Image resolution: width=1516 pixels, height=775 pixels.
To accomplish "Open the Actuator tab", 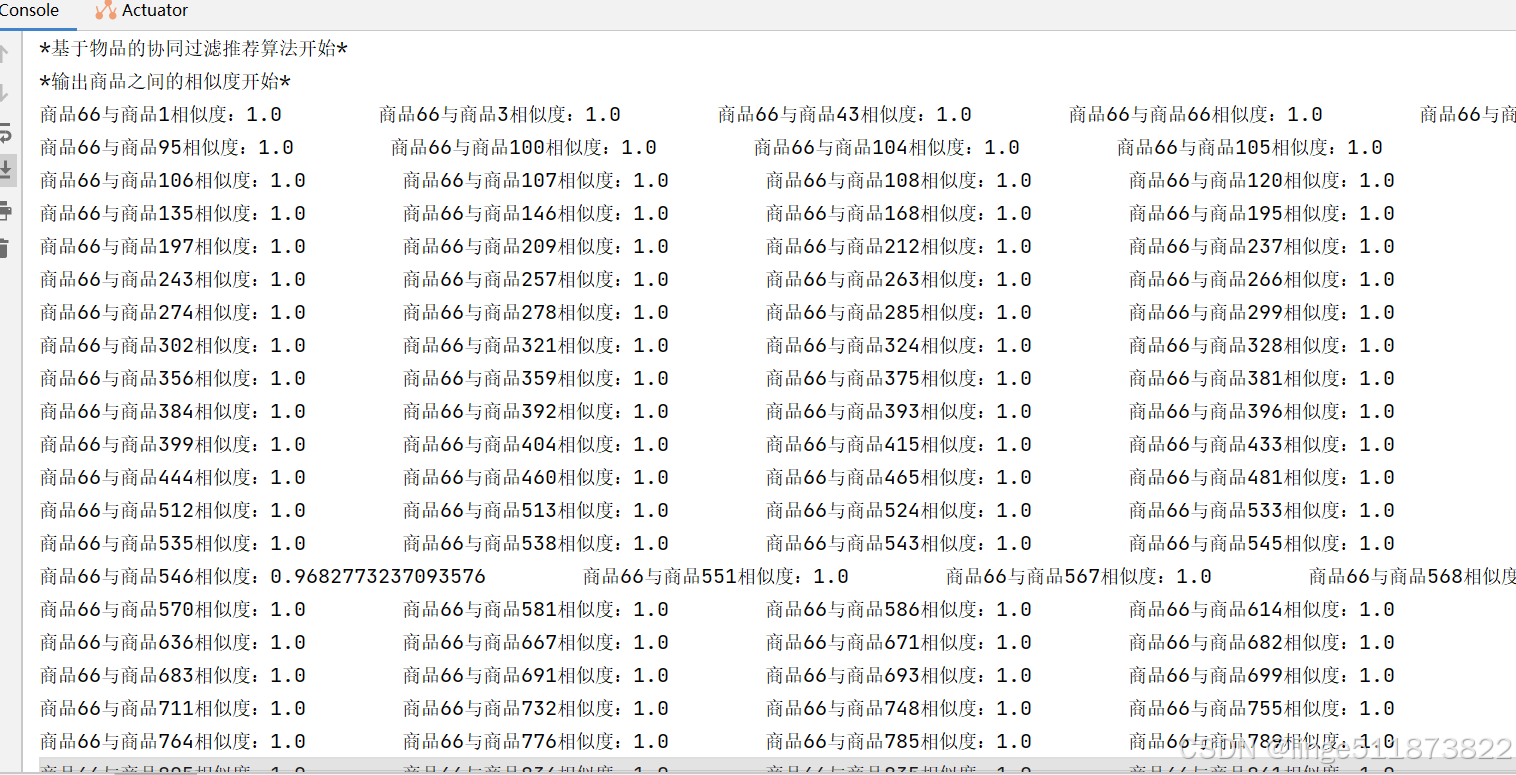I will coord(142,10).
